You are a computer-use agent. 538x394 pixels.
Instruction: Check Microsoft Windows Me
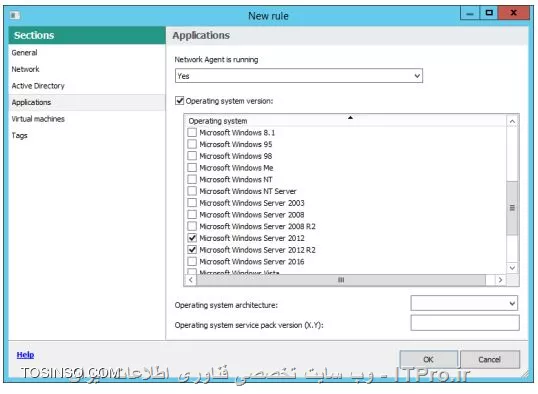[192, 167]
